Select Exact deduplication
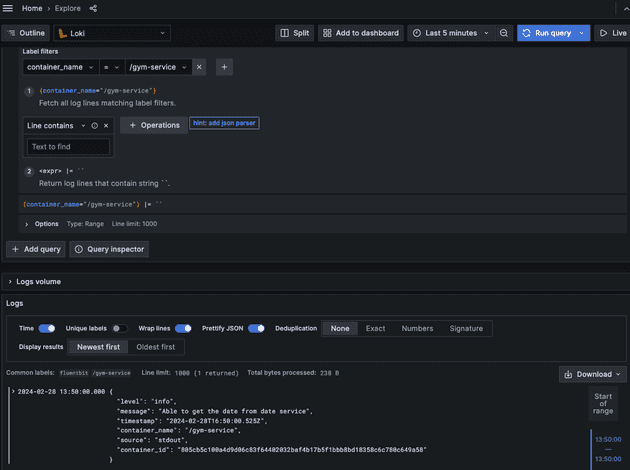Viewport: 630px width, 470px height. [375, 329]
